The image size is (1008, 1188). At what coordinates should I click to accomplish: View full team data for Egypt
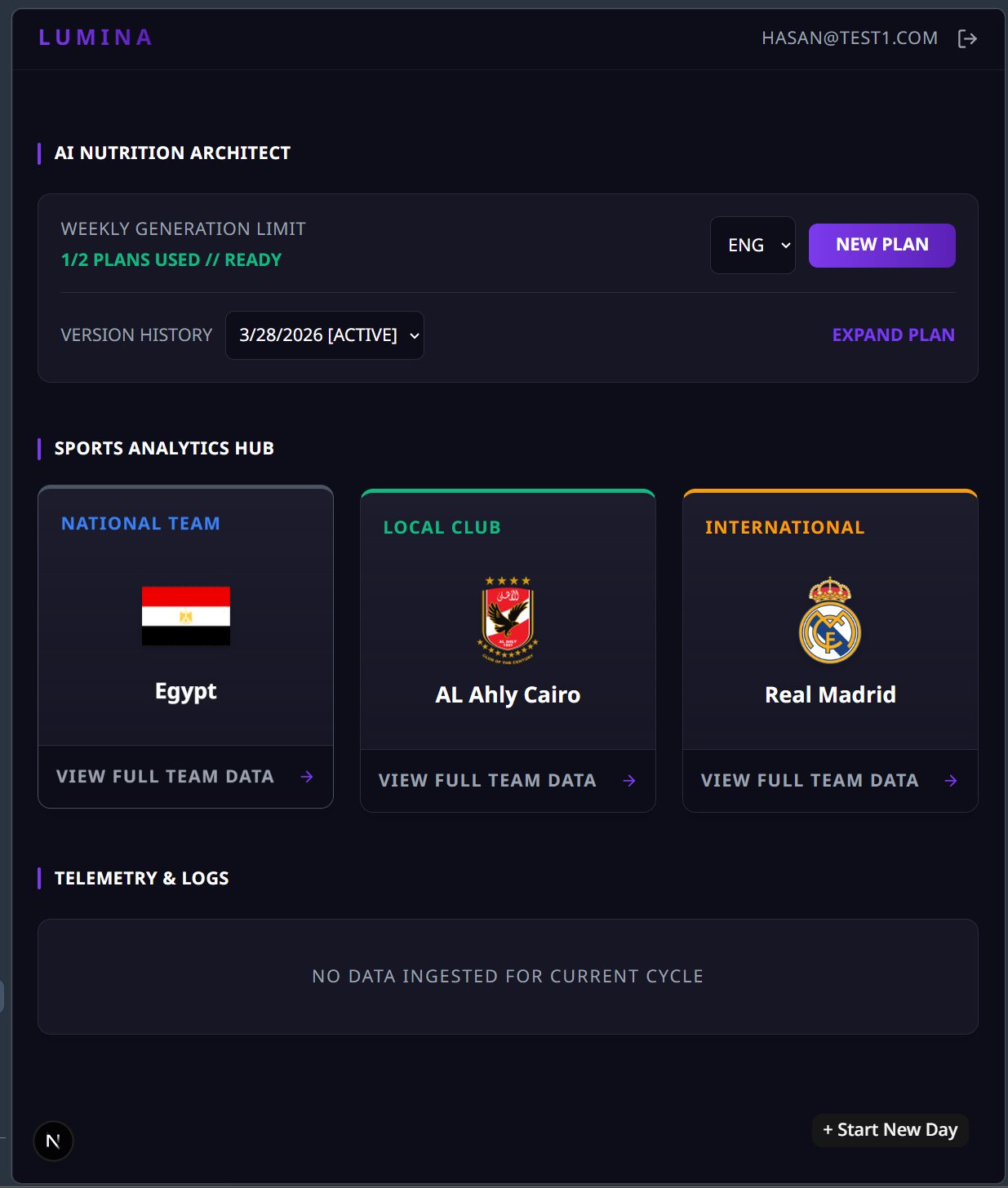[x=165, y=777]
